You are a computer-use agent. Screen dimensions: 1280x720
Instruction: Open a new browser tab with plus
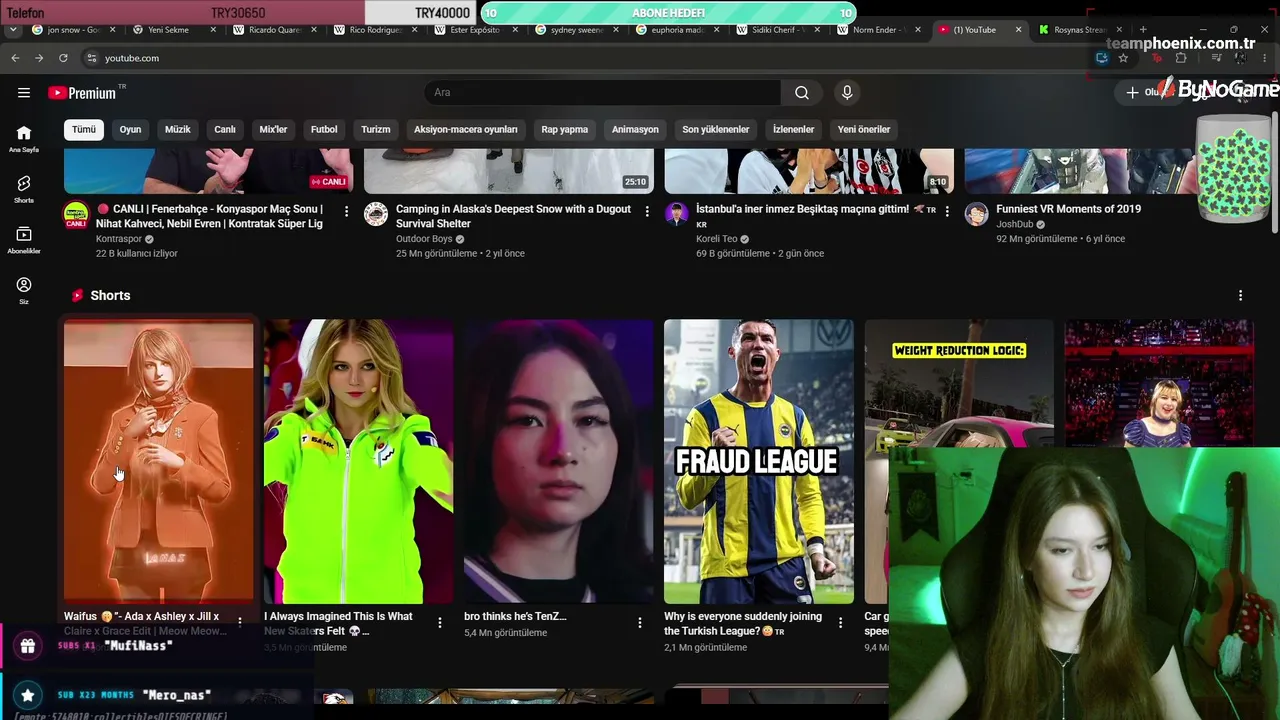click(1143, 30)
